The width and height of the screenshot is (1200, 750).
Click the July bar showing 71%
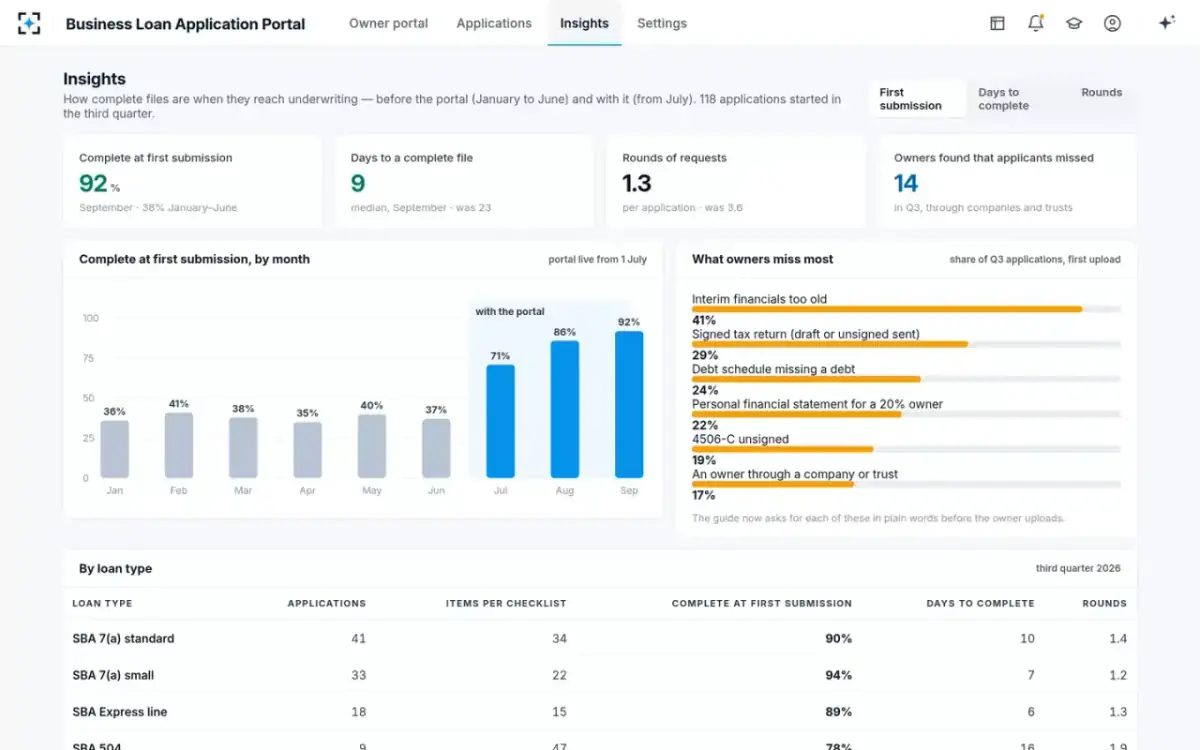tap(500, 421)
